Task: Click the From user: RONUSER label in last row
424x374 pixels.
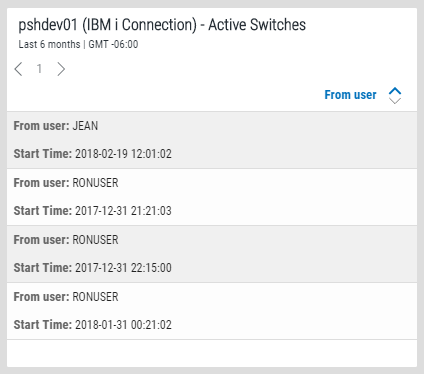Action: pyautogui.click(x=66, y=297)
